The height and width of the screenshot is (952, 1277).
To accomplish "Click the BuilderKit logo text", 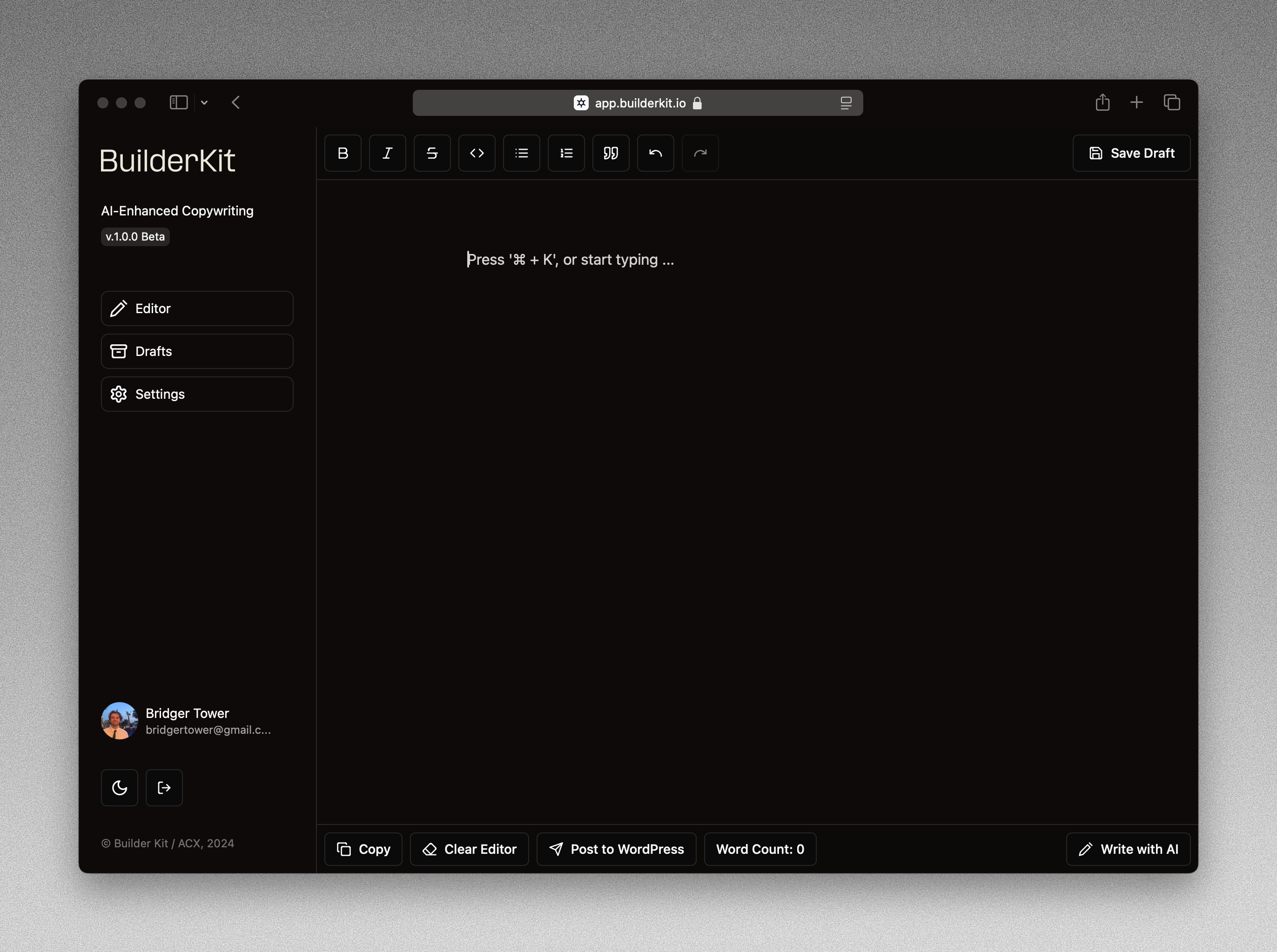I will (167, 161).
